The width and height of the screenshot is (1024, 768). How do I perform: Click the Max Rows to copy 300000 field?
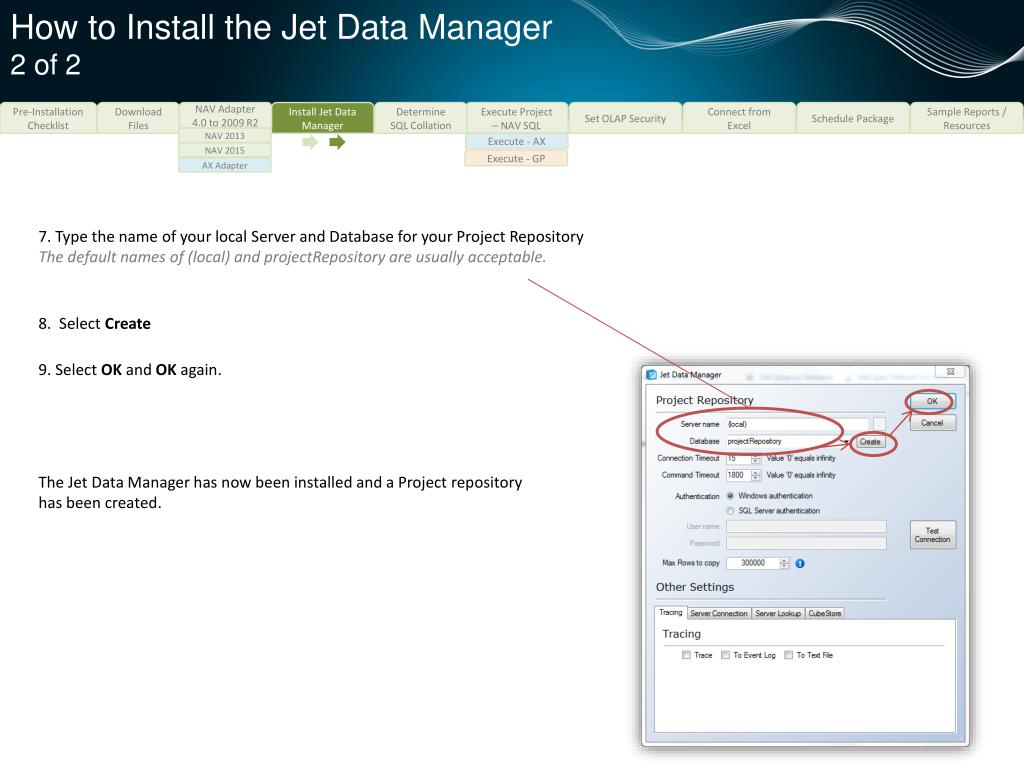click(753, 563)
